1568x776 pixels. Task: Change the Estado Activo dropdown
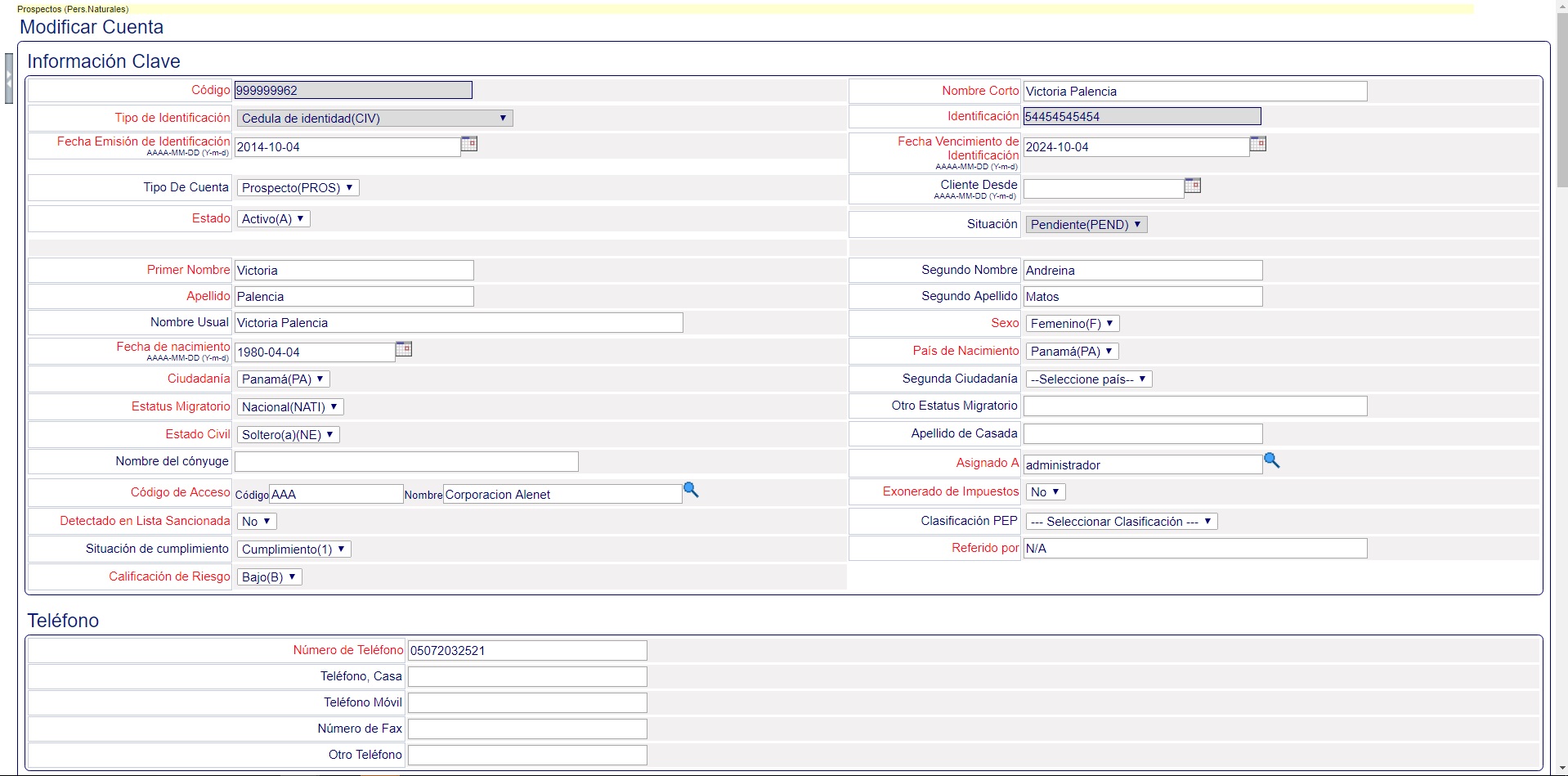pos(273,219)
